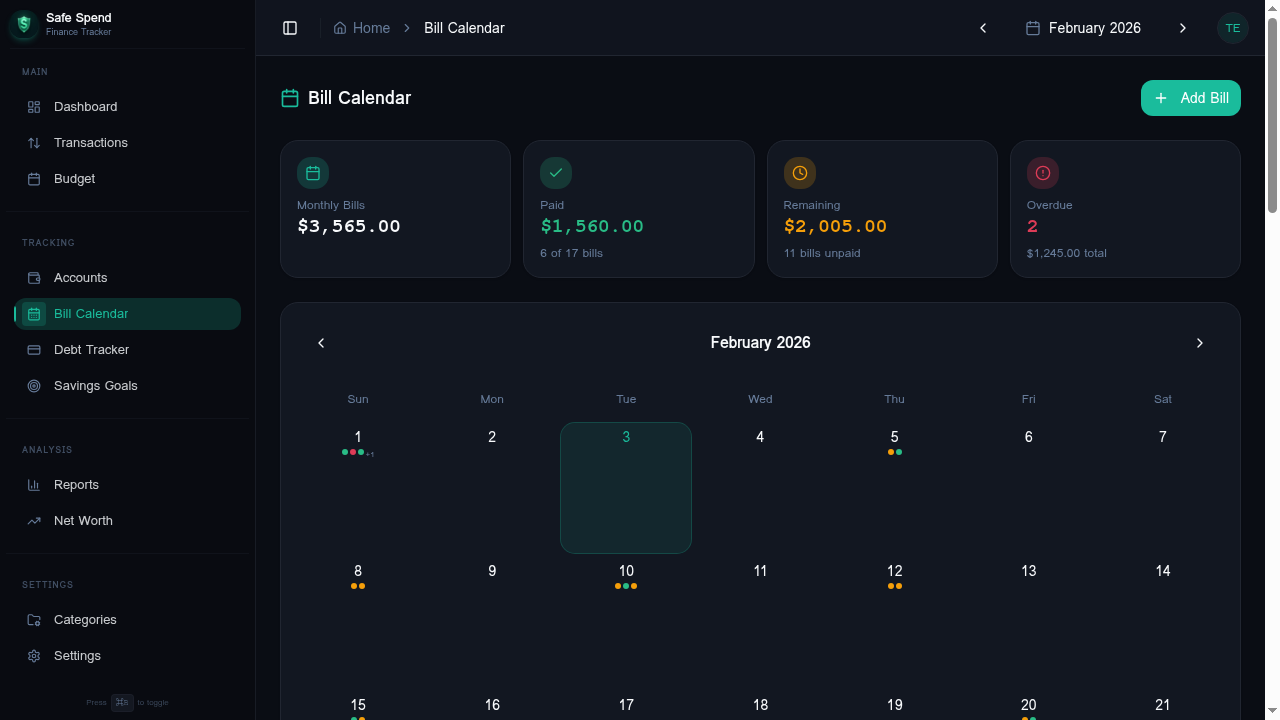
Task: Open the February 2026 date picker
Action: 1083,28
